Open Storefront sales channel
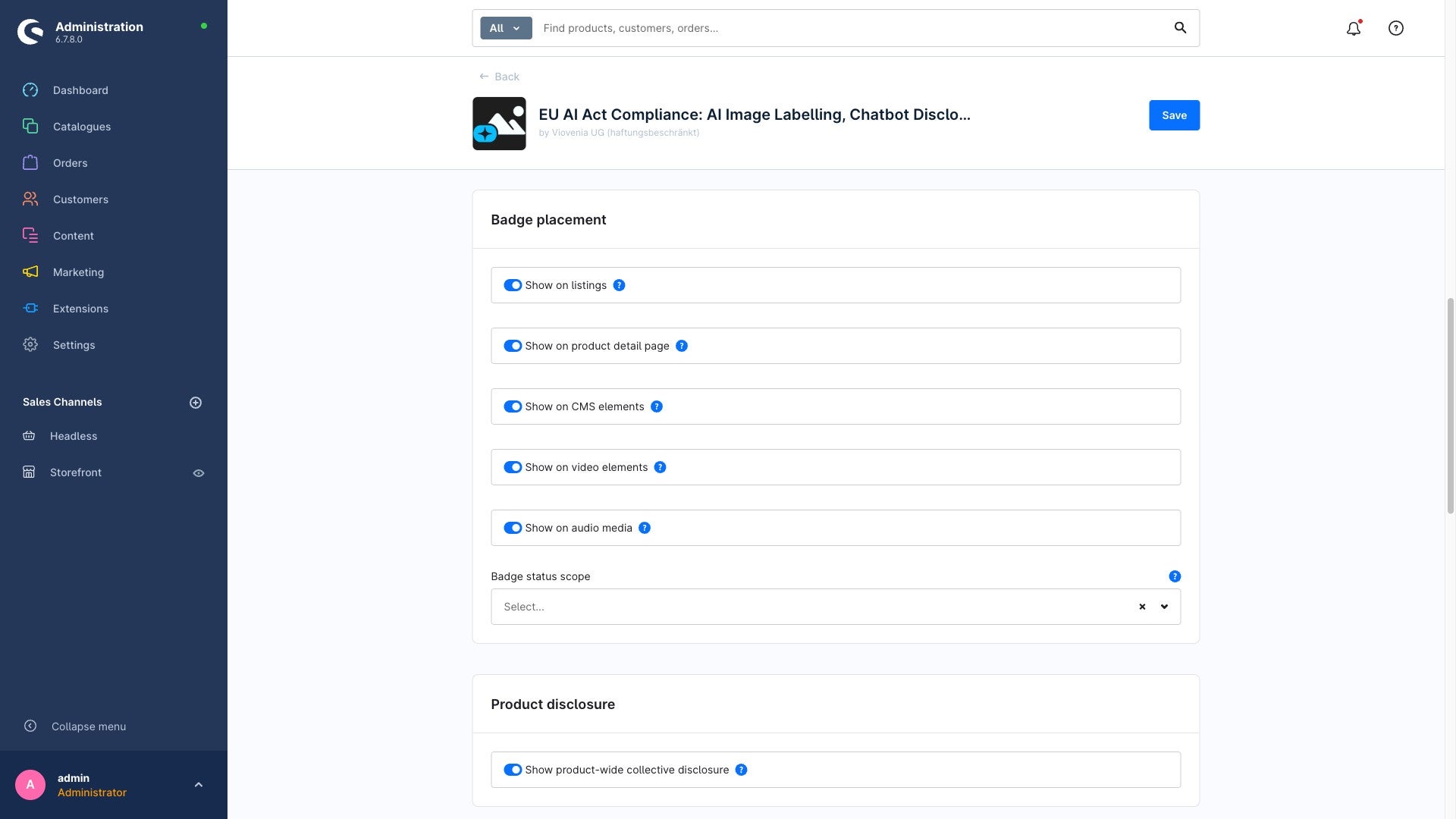The width and height of the screenshot is (1456, 819). click(76, 472)
